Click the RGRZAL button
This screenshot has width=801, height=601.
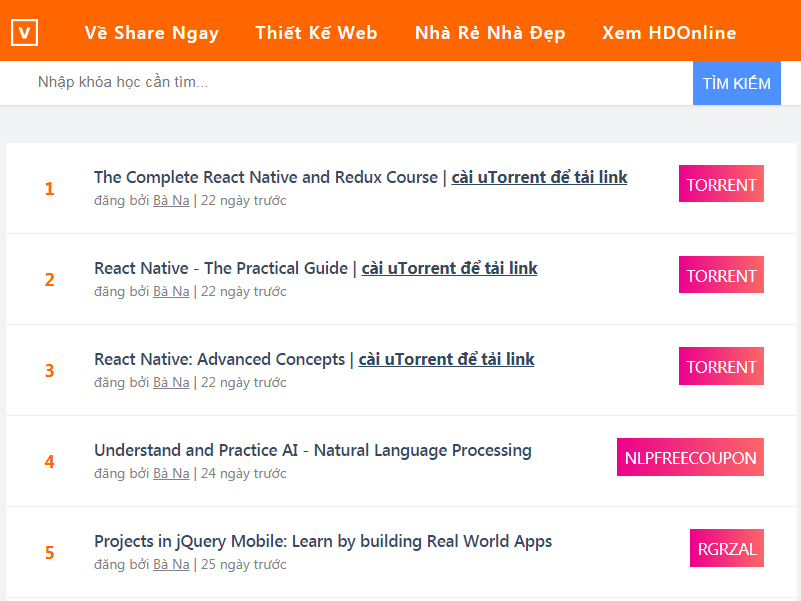coord(726,548)
